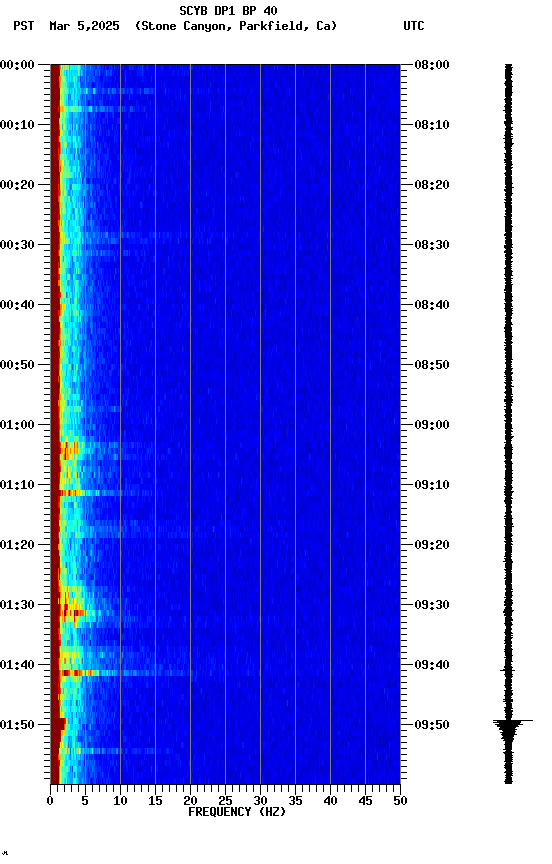Click the 01:40 PST time label

pyautogui.click(x=17, y=666)
